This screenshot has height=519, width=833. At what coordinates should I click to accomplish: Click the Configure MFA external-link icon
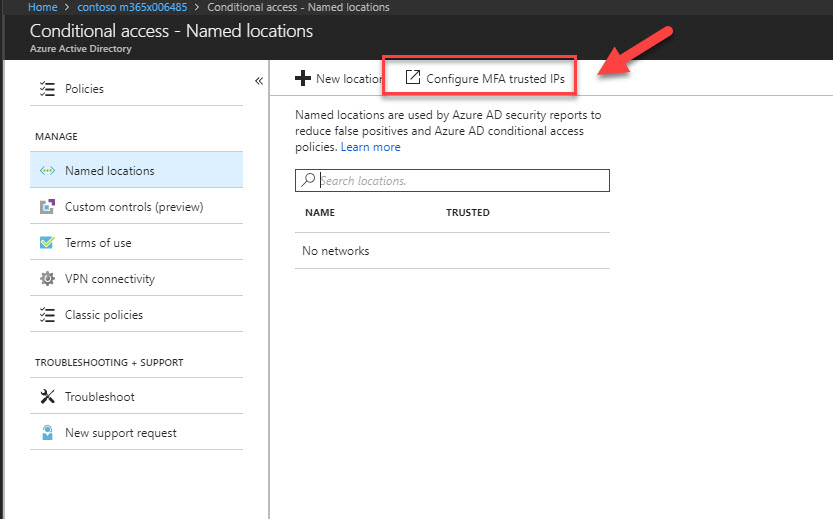click(x=413, y=78)
